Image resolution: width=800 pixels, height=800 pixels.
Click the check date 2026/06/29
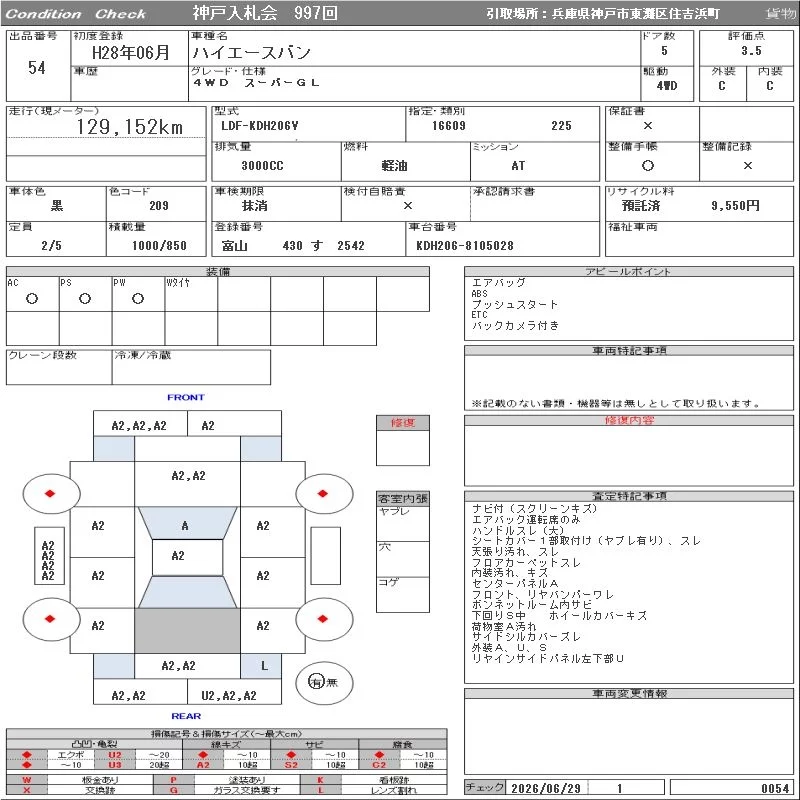(546, 788)
